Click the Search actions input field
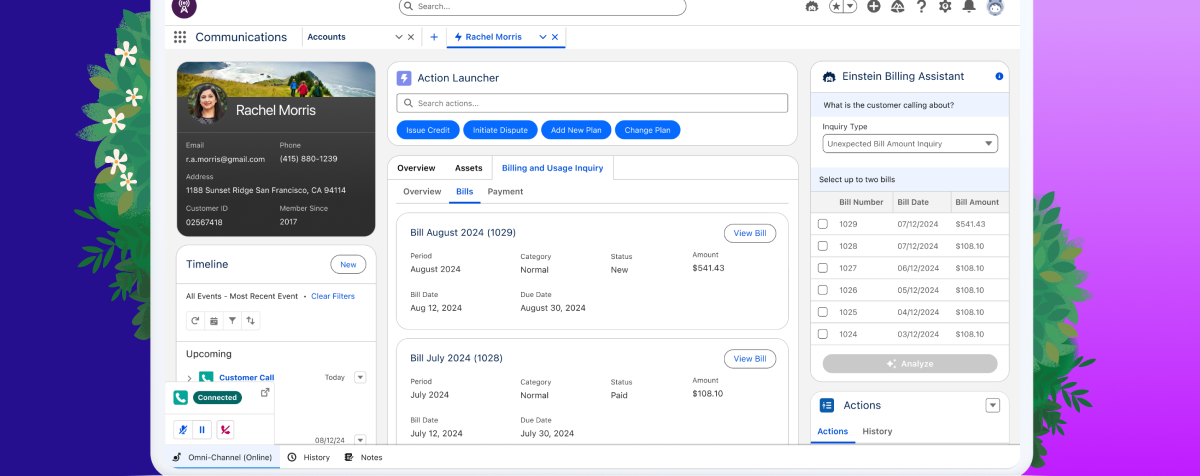The height and width of the screenshot is (476, 1200). [x=592, y=103]
